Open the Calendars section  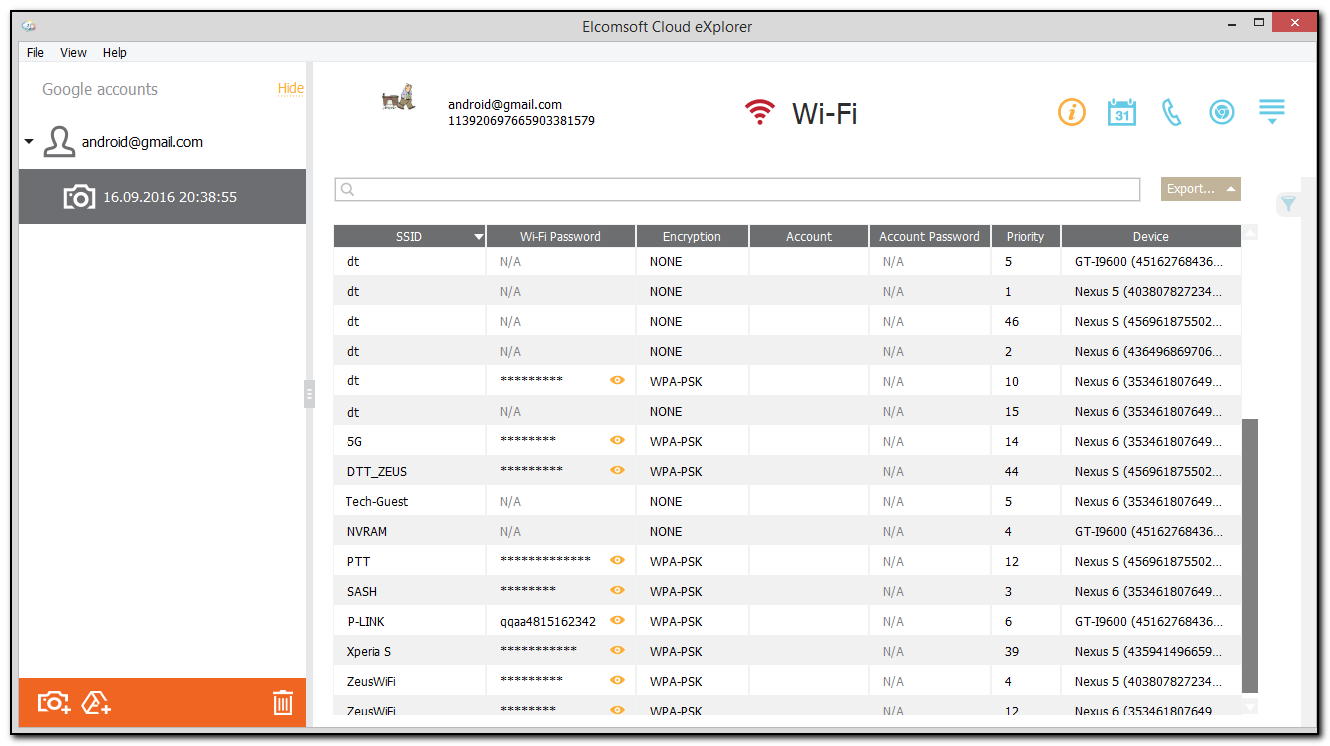click(x=1121, y=112)
